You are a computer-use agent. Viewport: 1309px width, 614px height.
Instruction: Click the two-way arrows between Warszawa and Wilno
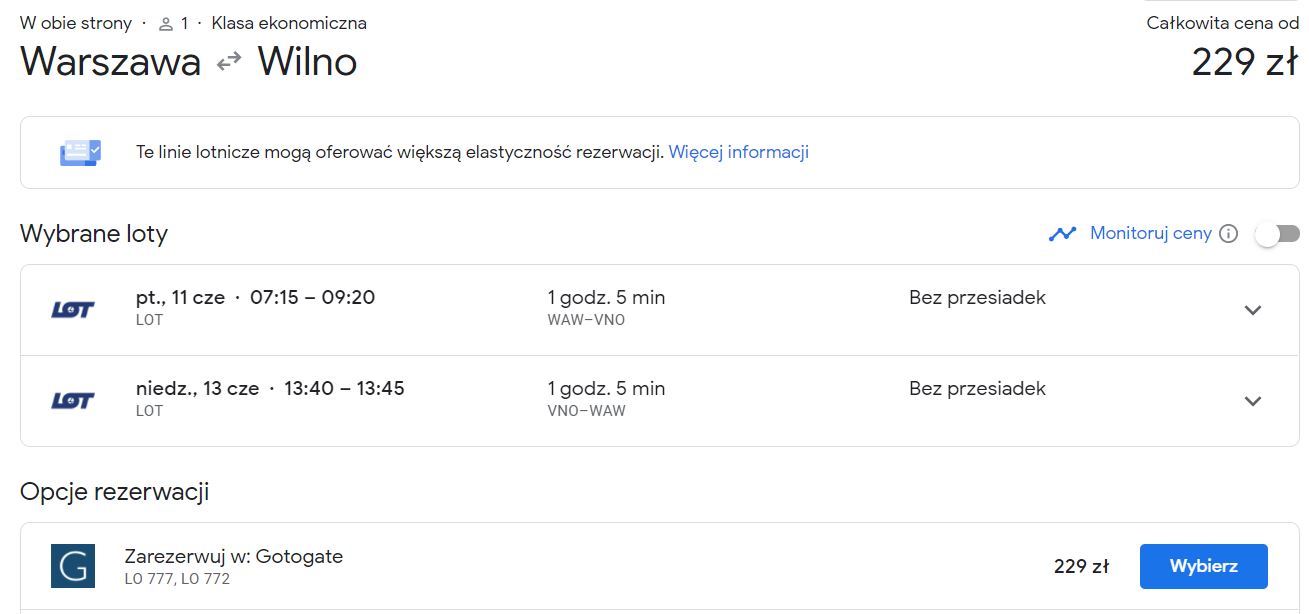point(229,62)
